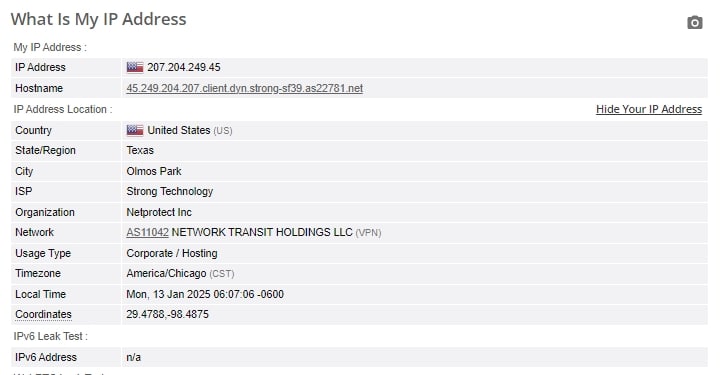Click the Texas state value
The width and height of the screenshot is (721, 375).
pyautogui.click(x=140, y=150)
